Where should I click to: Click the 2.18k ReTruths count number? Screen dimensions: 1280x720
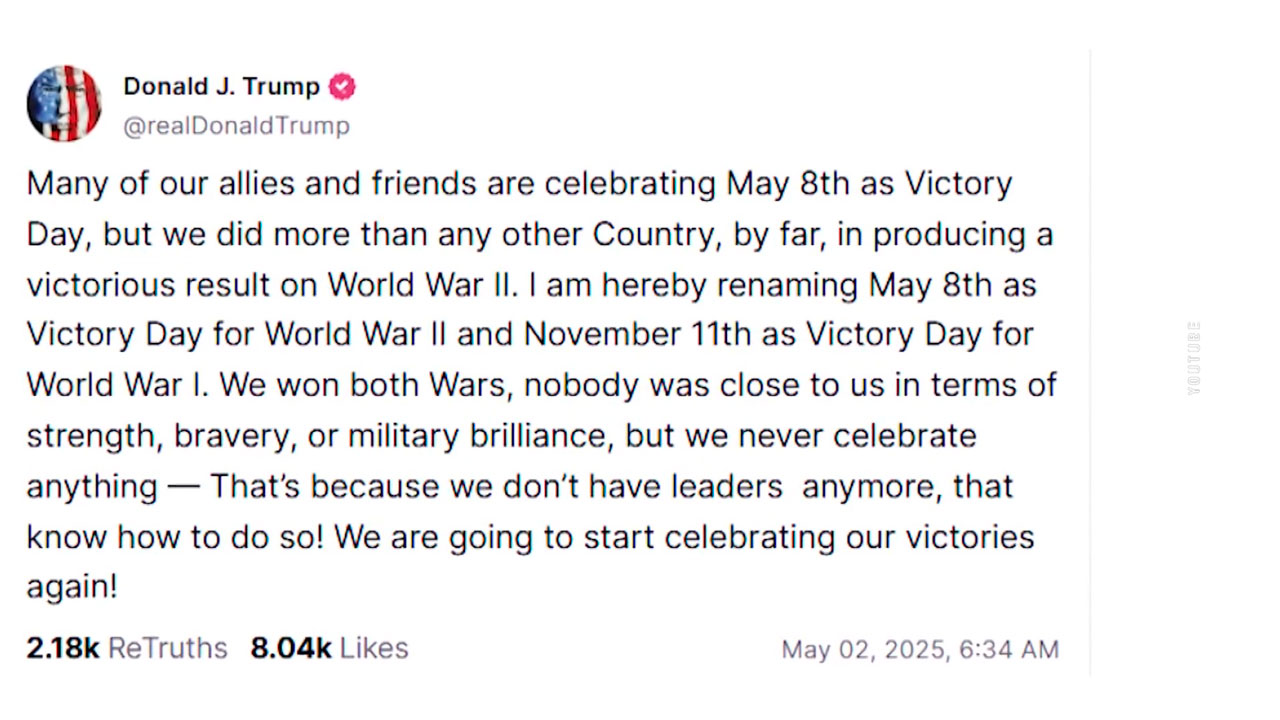point(62,648)
